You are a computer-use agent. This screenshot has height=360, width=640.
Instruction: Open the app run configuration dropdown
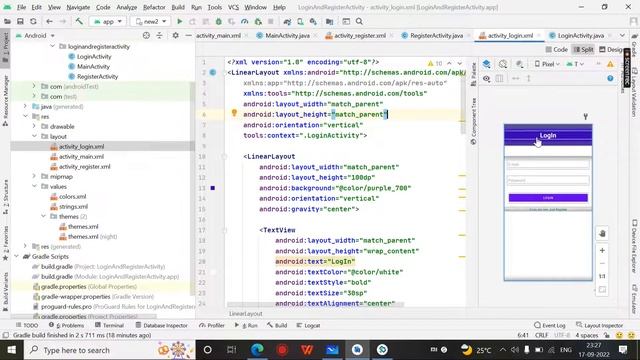tap(108, 21)
